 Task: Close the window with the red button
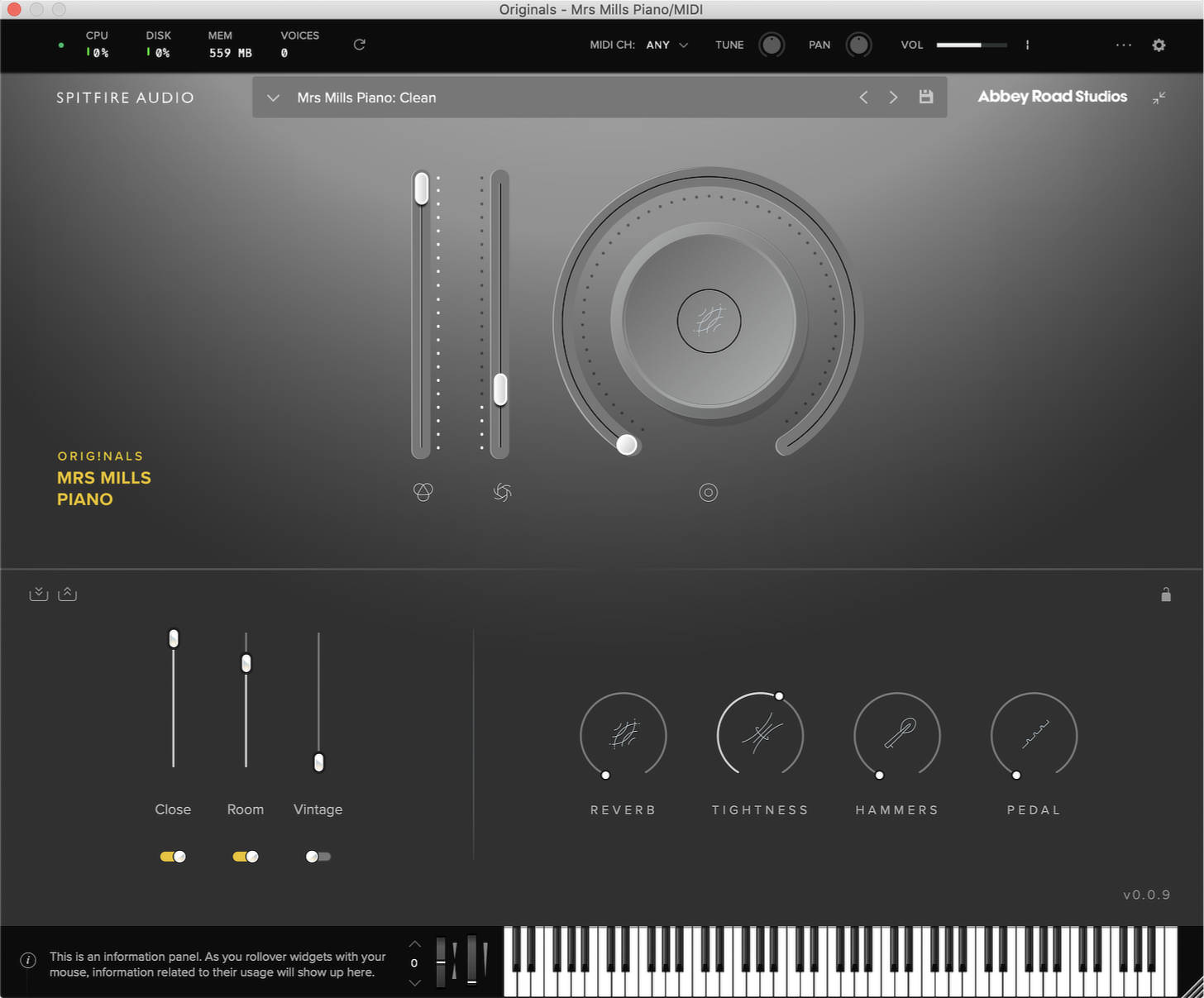14,9
